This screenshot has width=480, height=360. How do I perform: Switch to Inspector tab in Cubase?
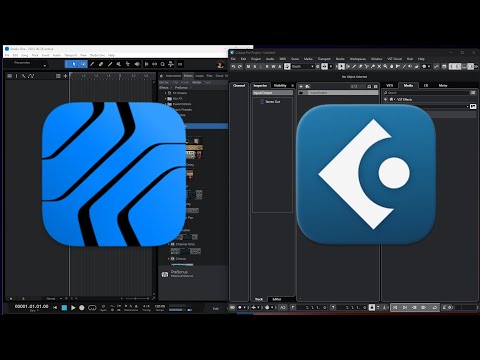pyautogui.click(x=260, y=86)
